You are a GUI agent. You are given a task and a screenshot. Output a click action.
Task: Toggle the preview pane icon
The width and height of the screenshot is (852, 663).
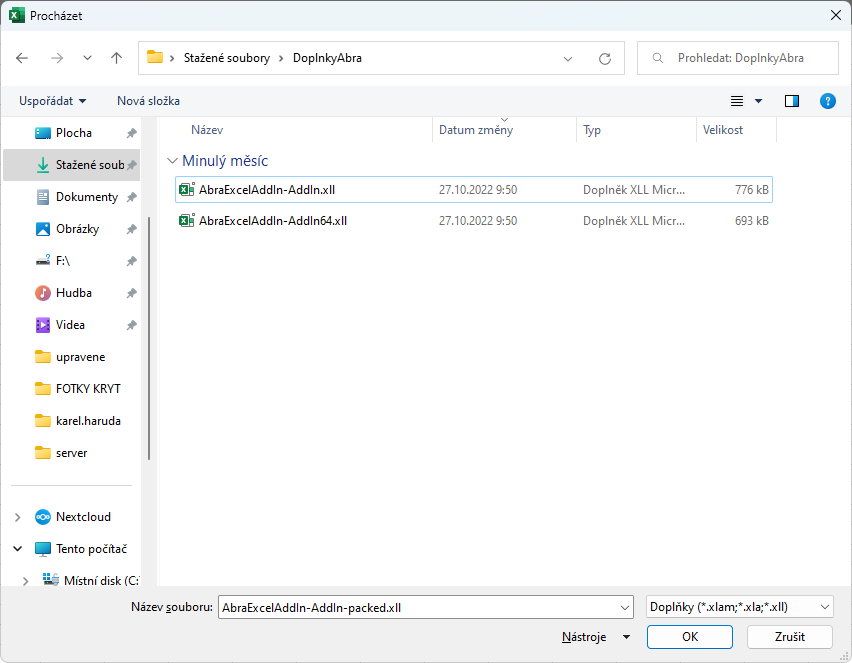click(792, 101)
